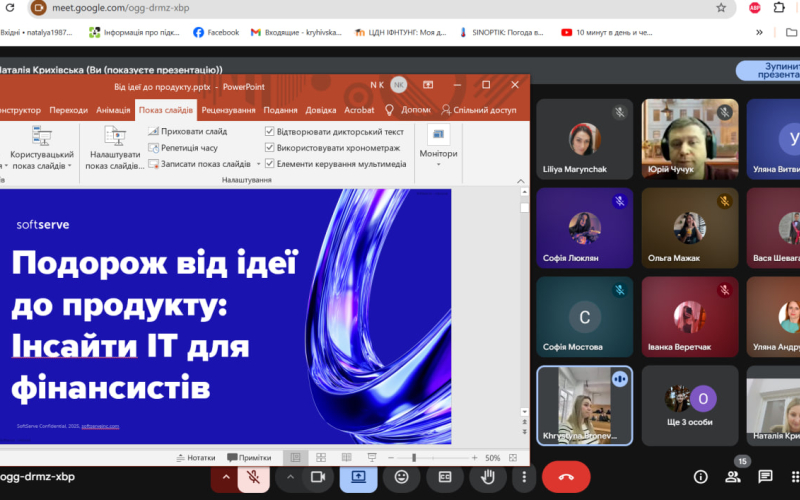Uncheck Відтворювати дикторський текст checkbox

pos(270,132)
